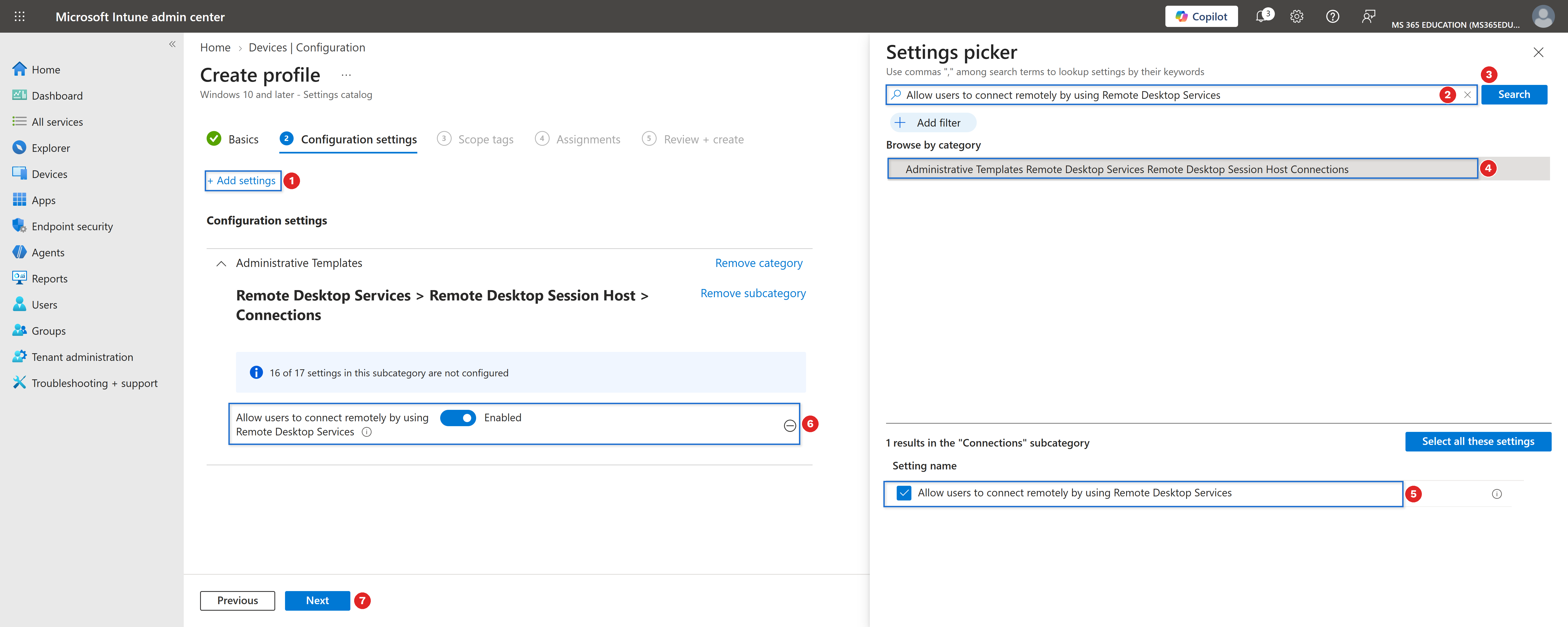Image resolution: width=1568 pixels, height=627 pixels.
Task: Click Remove subcategory link
Action: coord(753,293)
